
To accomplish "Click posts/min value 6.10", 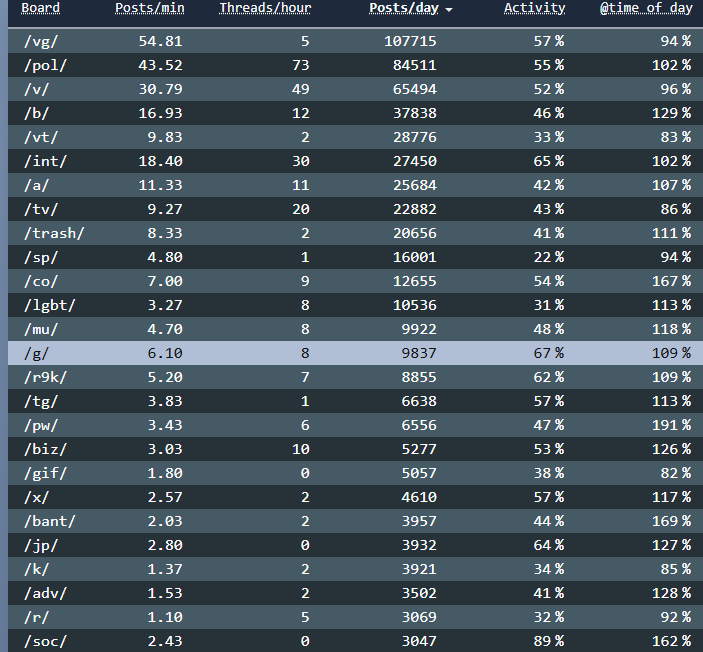I will [165, 353].
